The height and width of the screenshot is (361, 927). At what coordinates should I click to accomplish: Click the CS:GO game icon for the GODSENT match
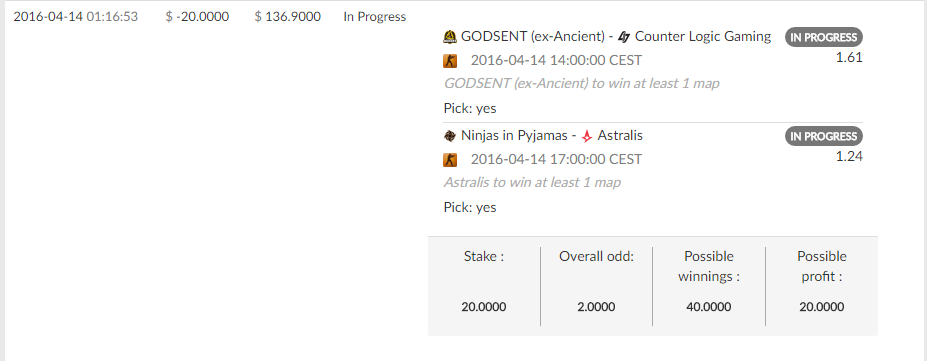coord(450,61)
